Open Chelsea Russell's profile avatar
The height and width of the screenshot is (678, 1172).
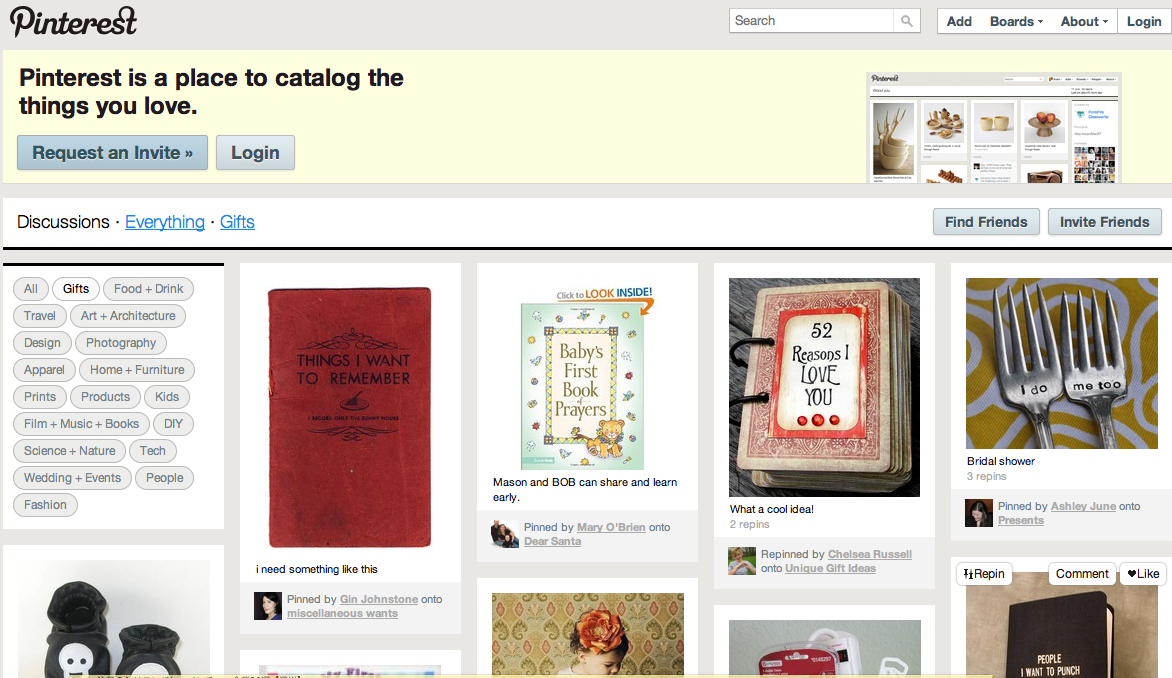click(x=741, y=561)
